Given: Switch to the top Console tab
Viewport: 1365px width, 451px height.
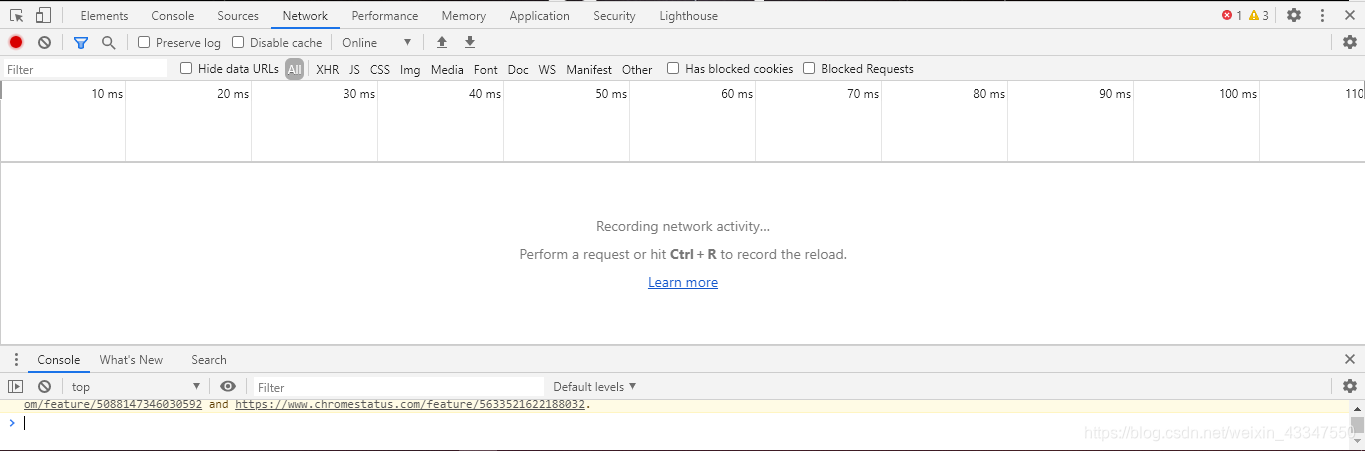Looking at the screenshot, I should [173, 15].
